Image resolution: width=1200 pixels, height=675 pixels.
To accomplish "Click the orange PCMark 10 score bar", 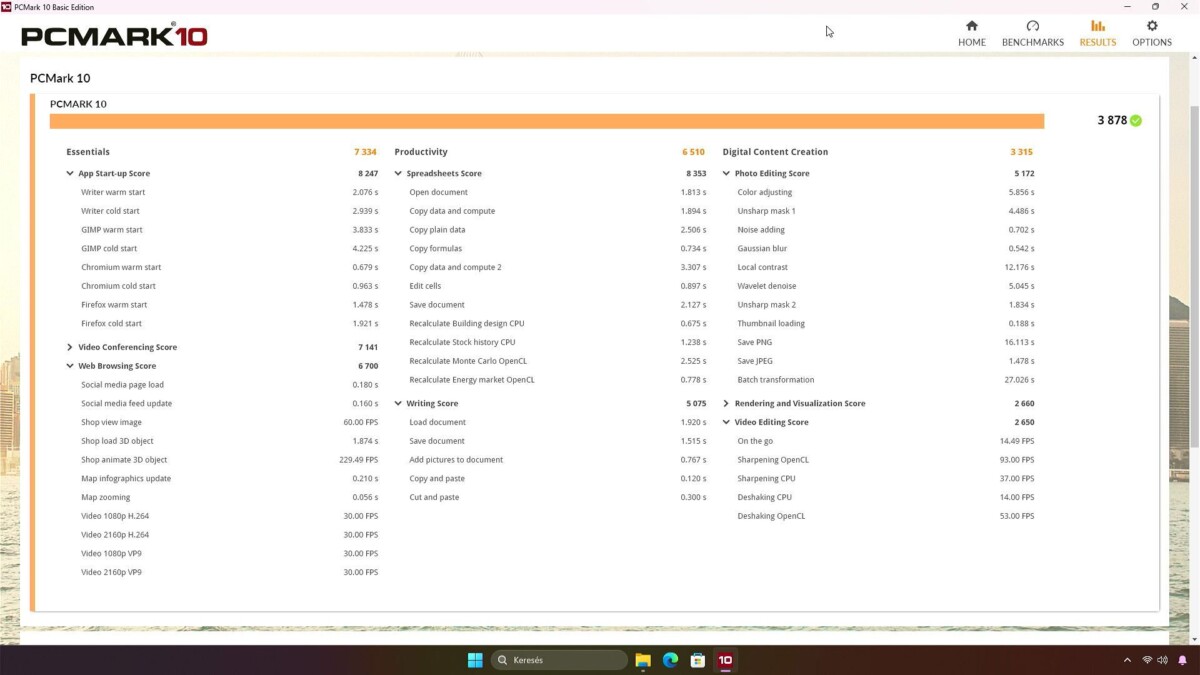I will coord(546,121).
